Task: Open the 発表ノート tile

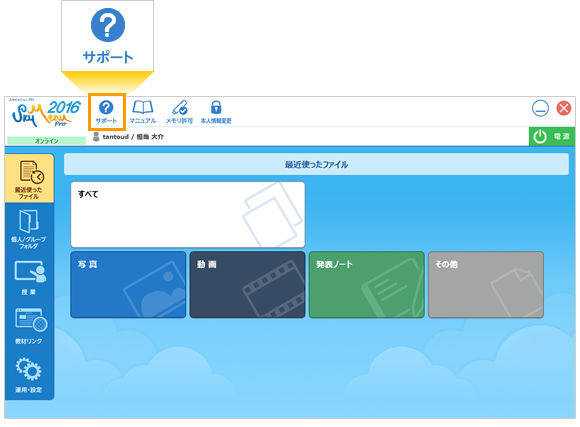Action: [x=367, y=285]
